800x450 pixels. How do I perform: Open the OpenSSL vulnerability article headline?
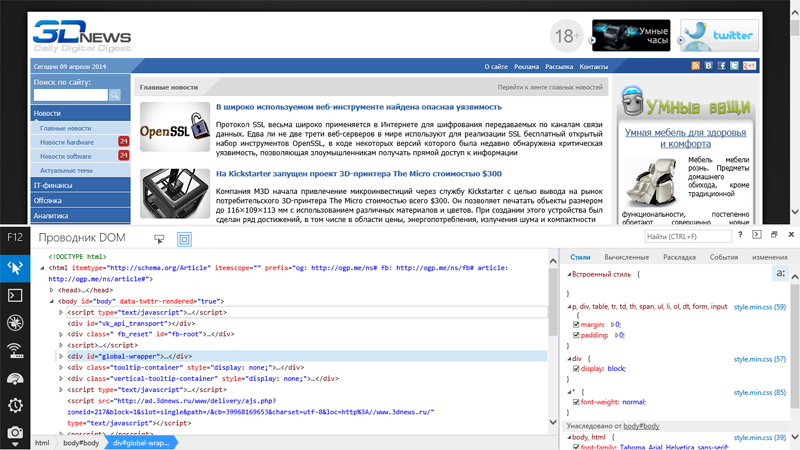click(359, 107)
